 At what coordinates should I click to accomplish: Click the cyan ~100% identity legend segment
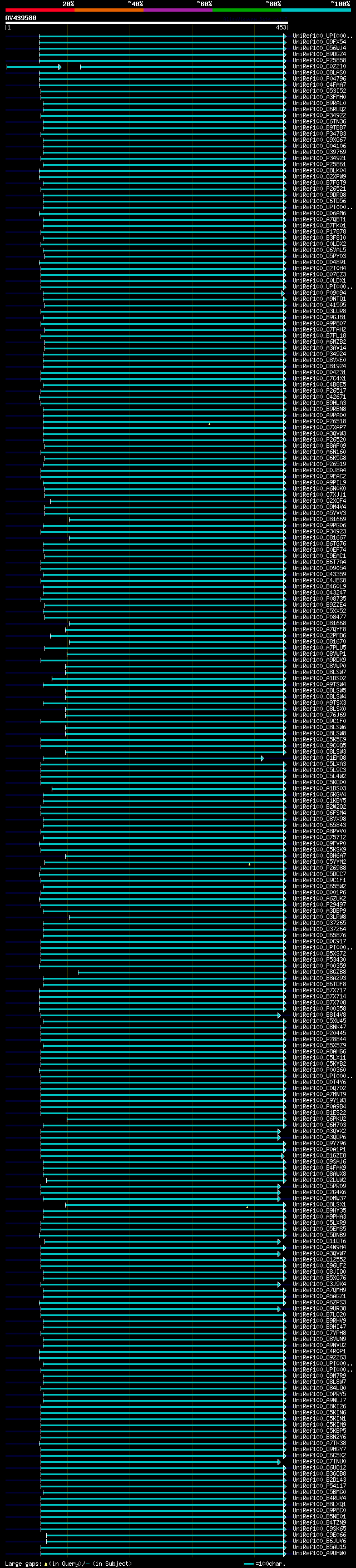316,10
